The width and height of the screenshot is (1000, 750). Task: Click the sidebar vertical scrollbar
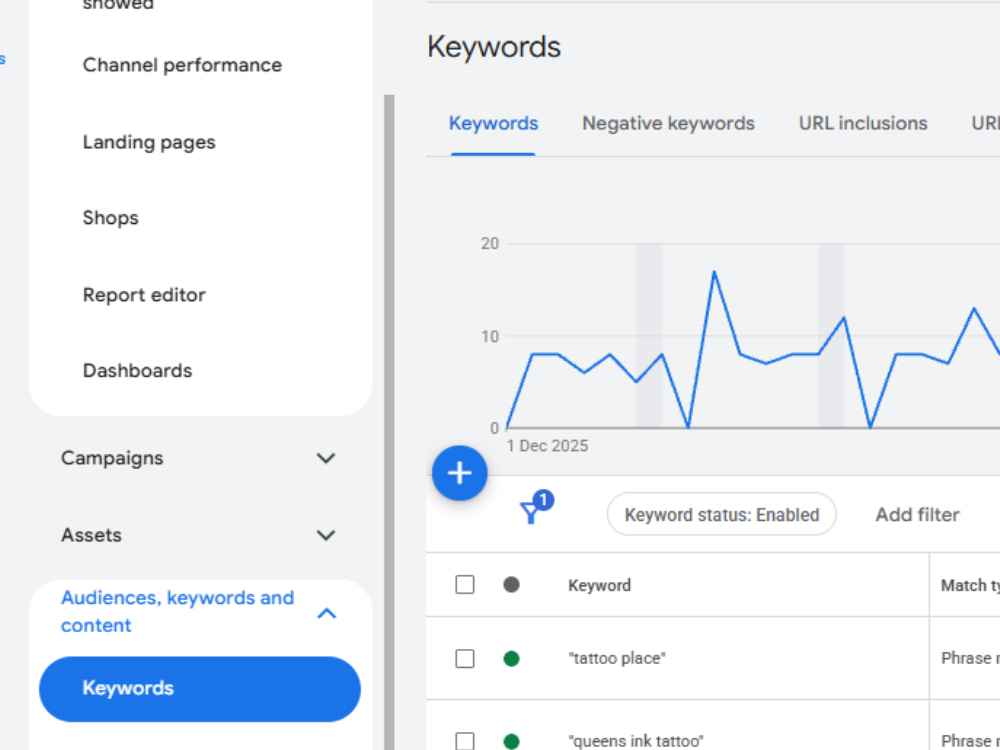click(389, 422)
